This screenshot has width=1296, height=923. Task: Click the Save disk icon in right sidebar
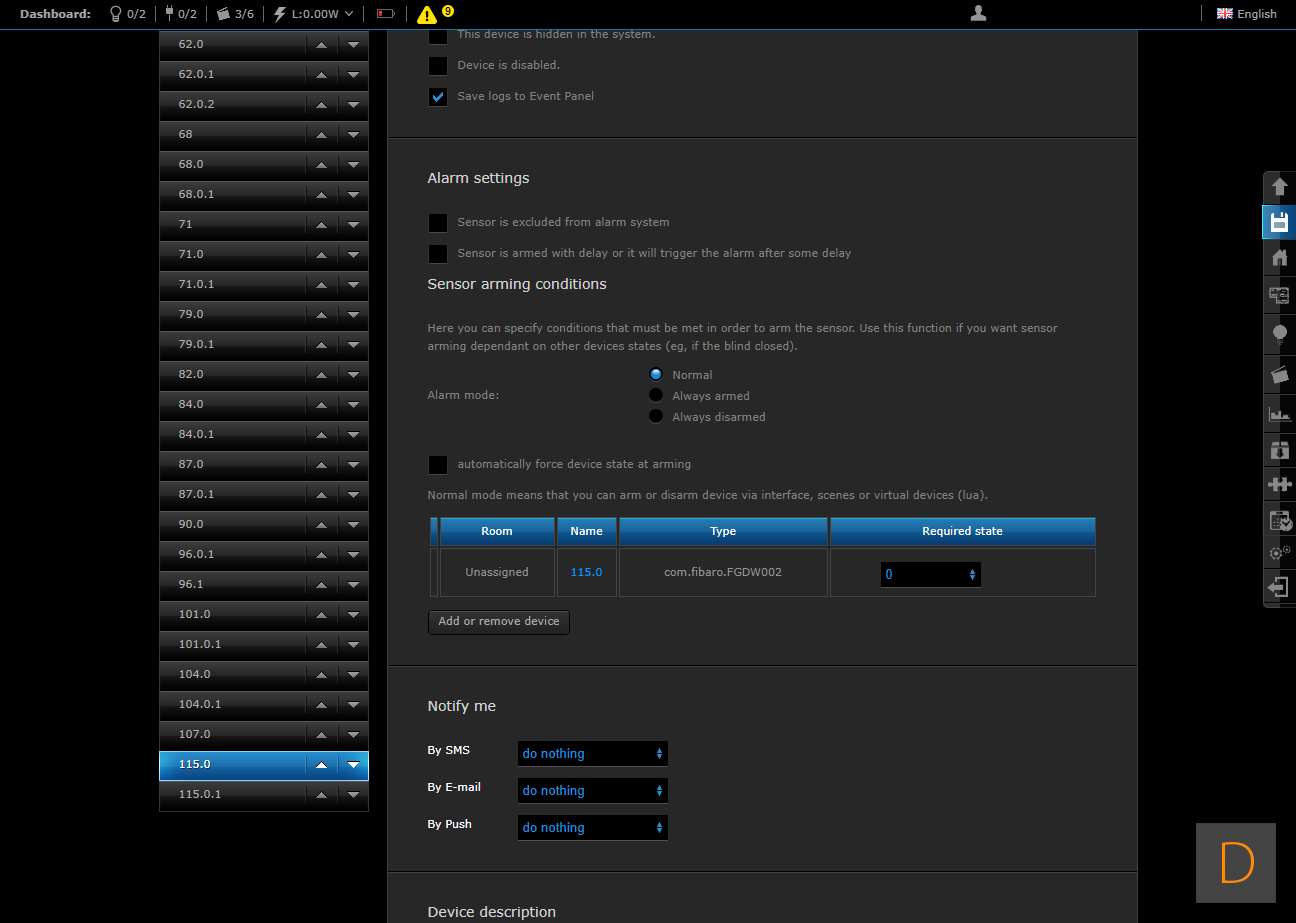pyautogui.click(x=1279, y=222)
